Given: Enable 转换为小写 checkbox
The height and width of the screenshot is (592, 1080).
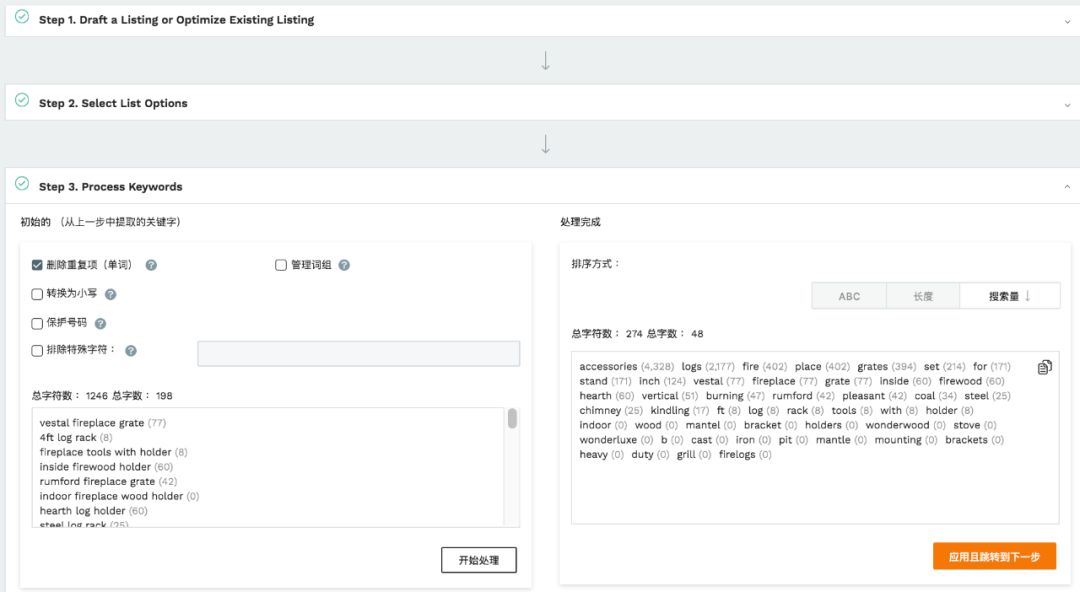Looking at the screenshot, I should (x=37, y=294).
